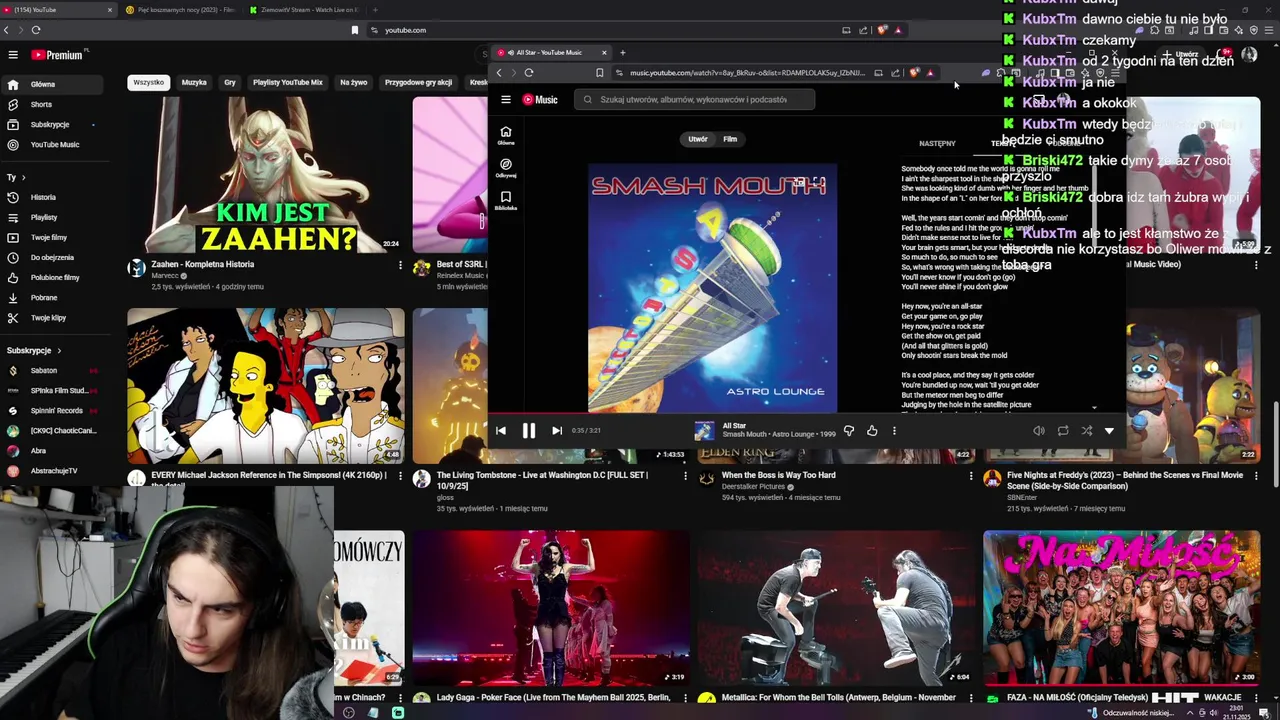Open Polubione filmy in sidebar

click(x=52, y=277)
